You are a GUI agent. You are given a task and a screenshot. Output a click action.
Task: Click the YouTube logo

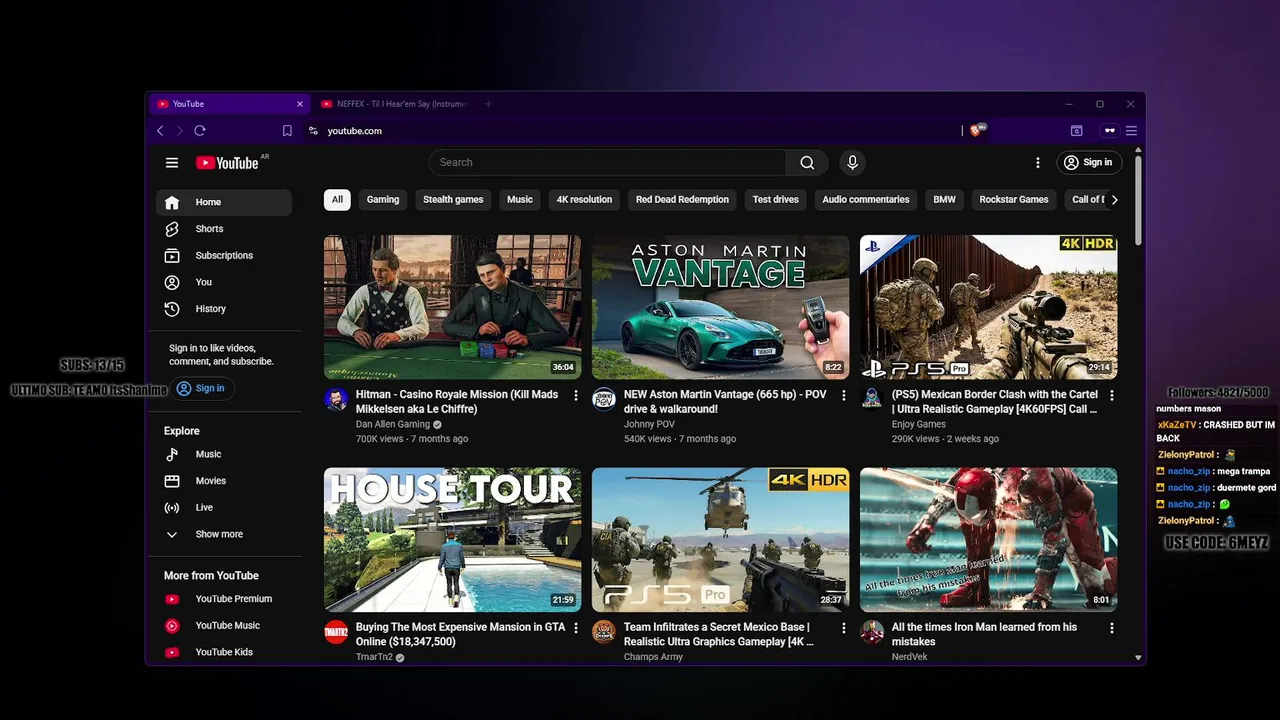point(227,163)
